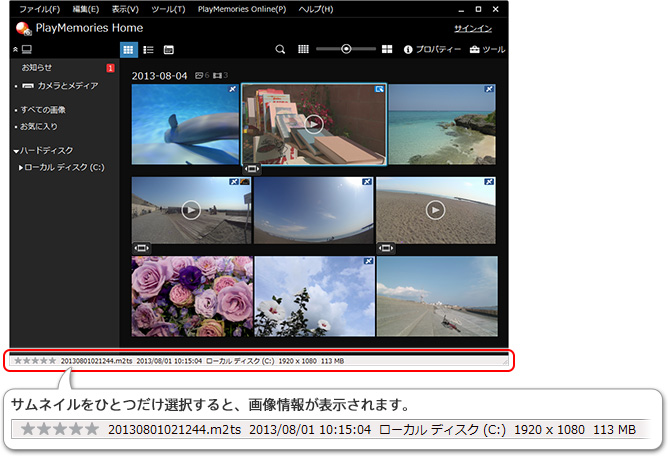Screen dimensions: 668x456
Task: Open the プロパティー panel
Action: coord(433,49)
